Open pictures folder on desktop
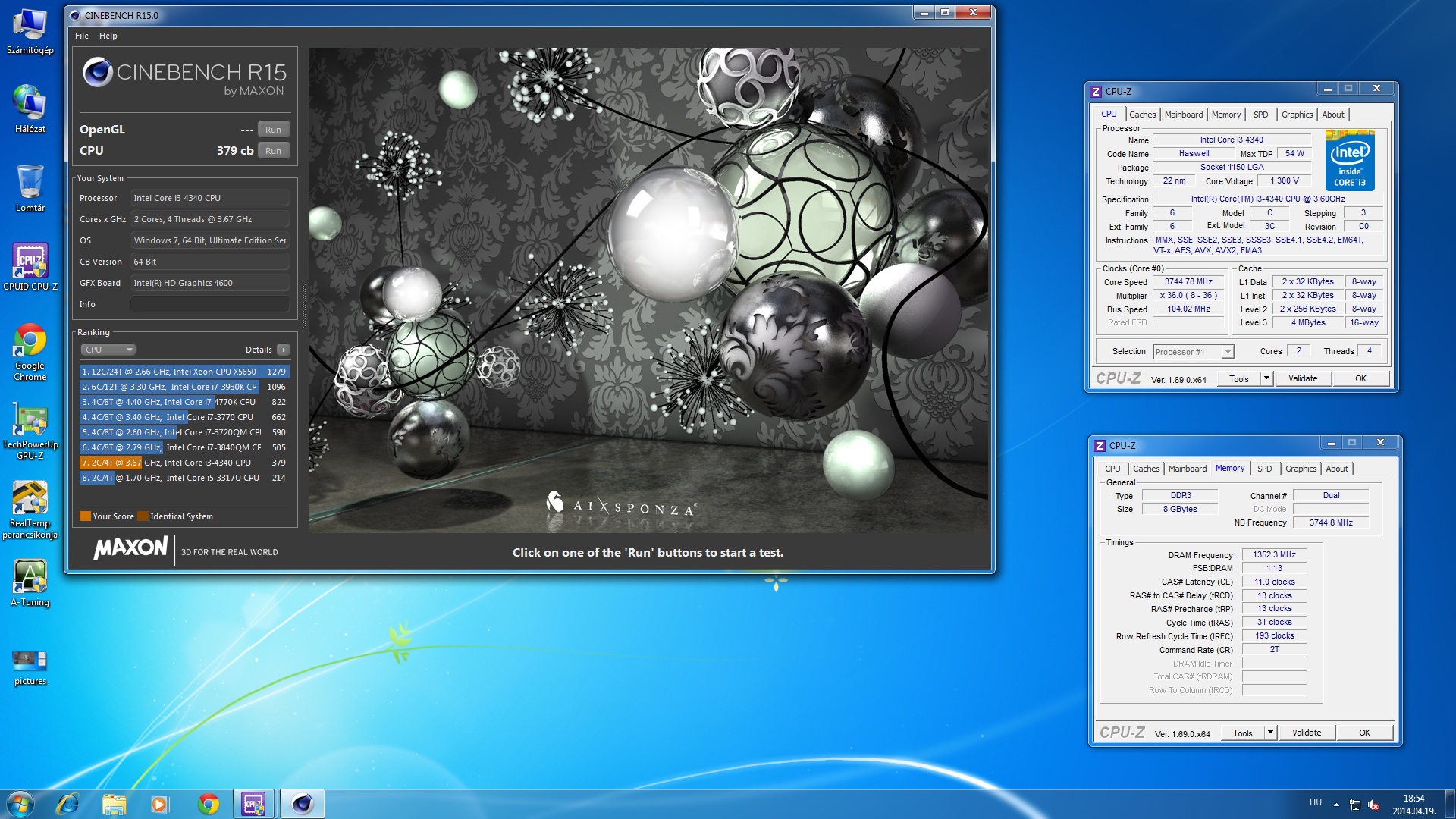This screenshot has width=1456, height=819. 30,667
